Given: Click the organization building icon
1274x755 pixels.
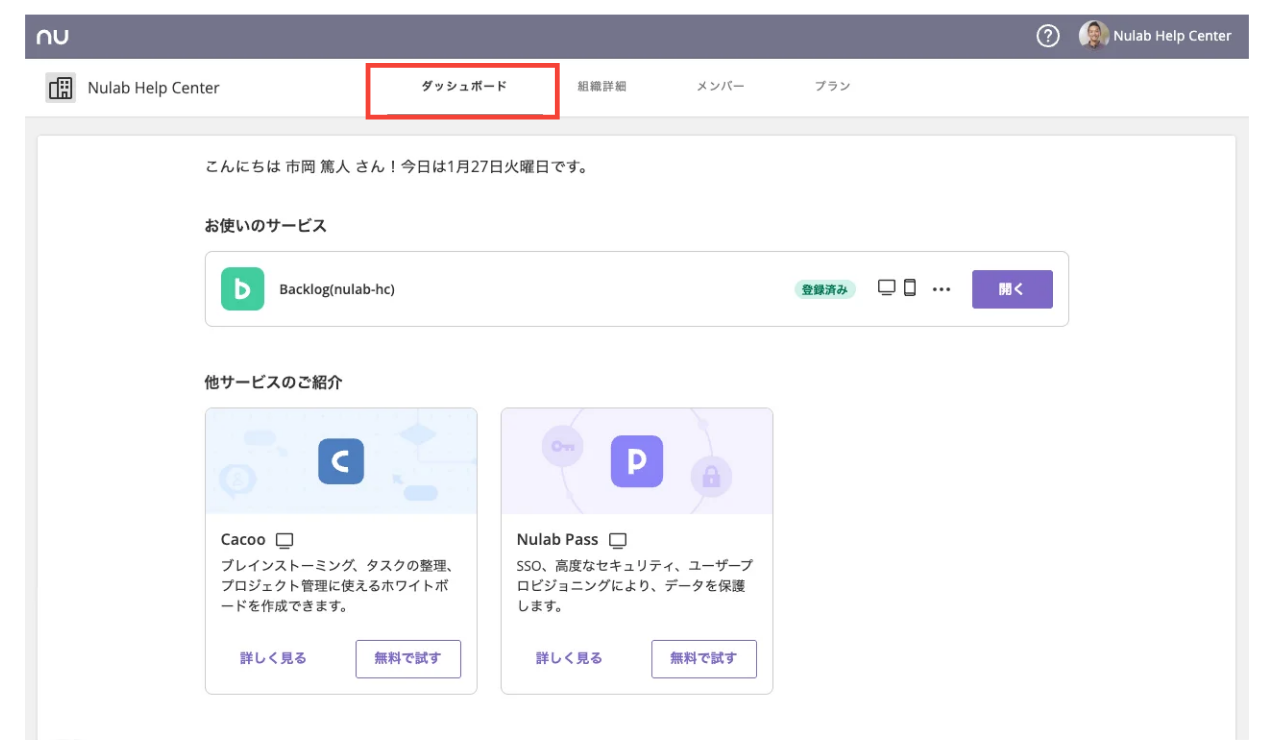Looking at the screenshot, I should click(61, 88).
